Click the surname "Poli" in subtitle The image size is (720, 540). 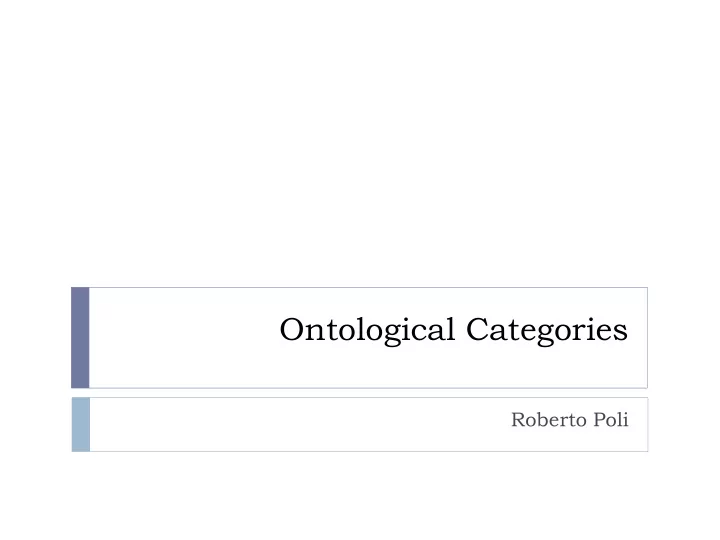(611, 420)
